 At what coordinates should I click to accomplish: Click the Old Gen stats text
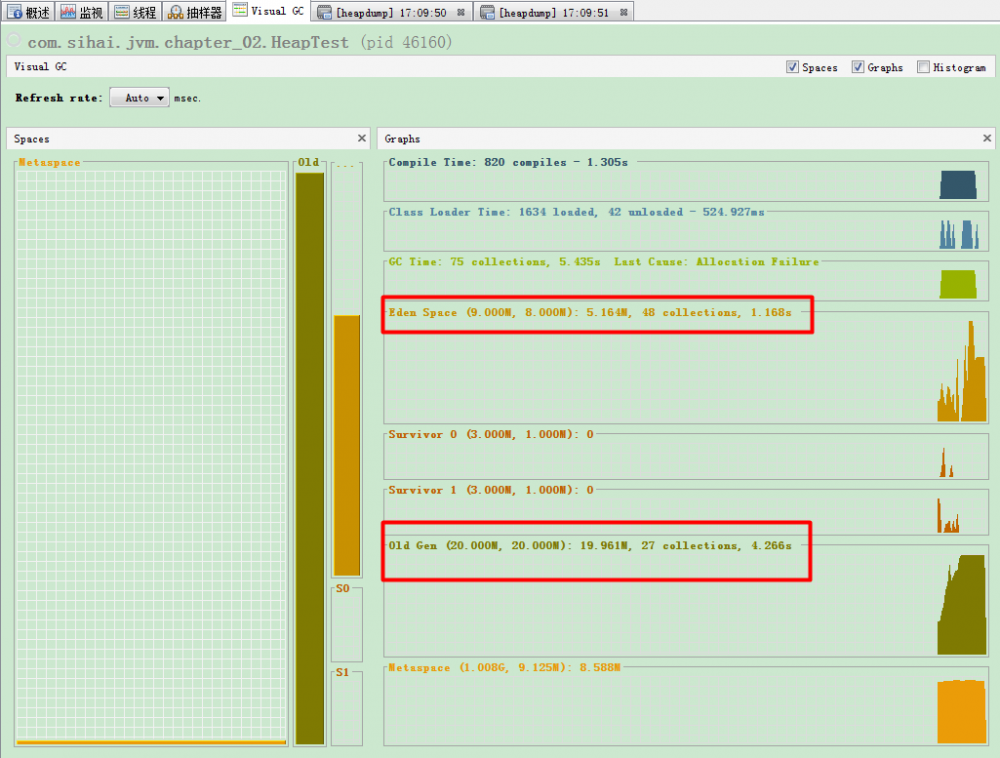[x=590, y=546]
